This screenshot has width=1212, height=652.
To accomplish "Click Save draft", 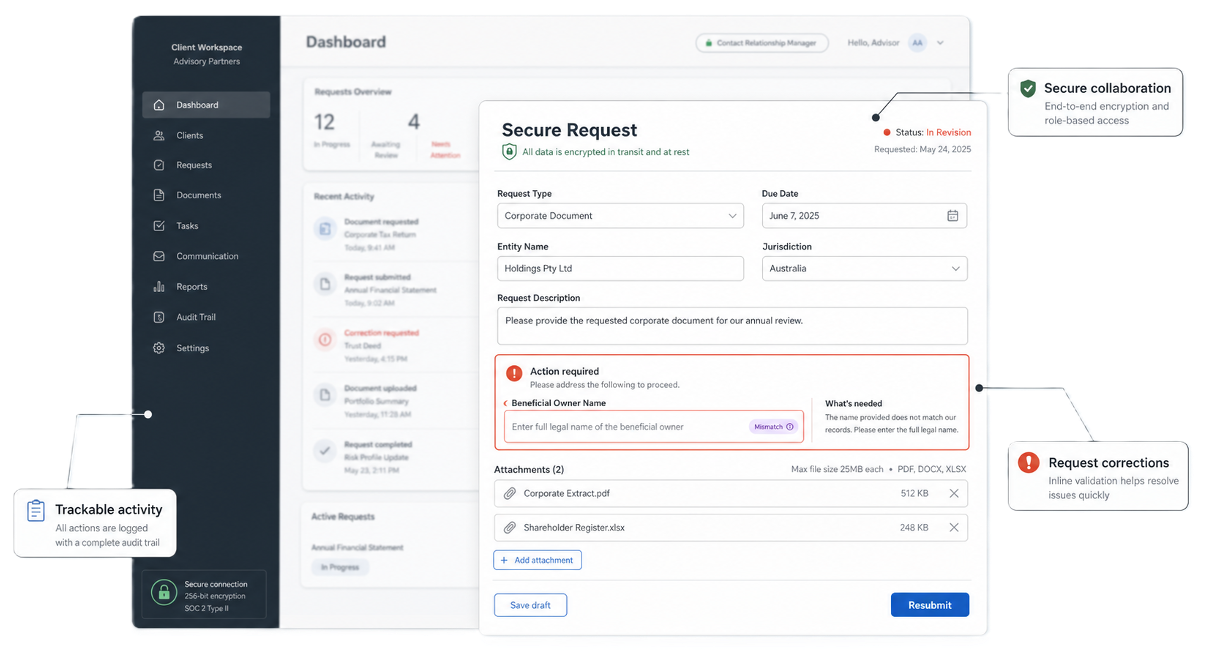I will pos(530,605).
